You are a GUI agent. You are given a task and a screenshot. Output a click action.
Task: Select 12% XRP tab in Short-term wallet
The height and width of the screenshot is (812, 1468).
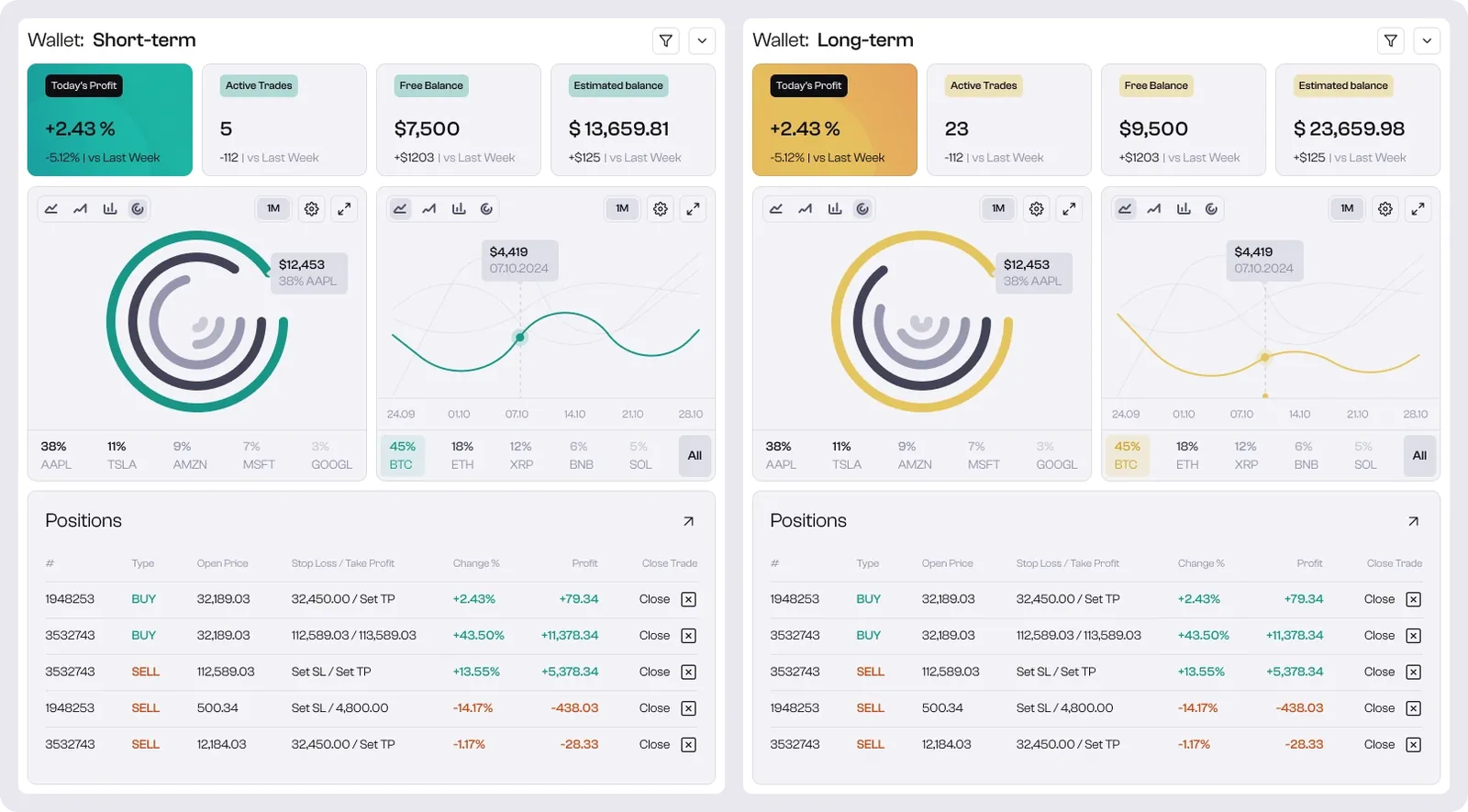tap(521, 456)
